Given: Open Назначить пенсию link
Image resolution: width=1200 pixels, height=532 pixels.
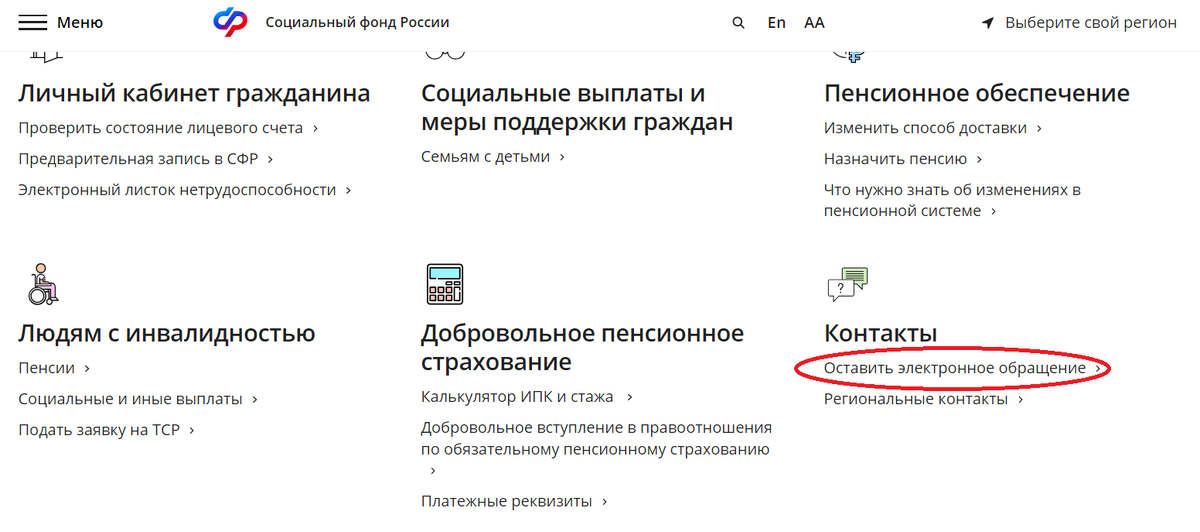Looking at the screenshot, I should click(x=895, y=159).
